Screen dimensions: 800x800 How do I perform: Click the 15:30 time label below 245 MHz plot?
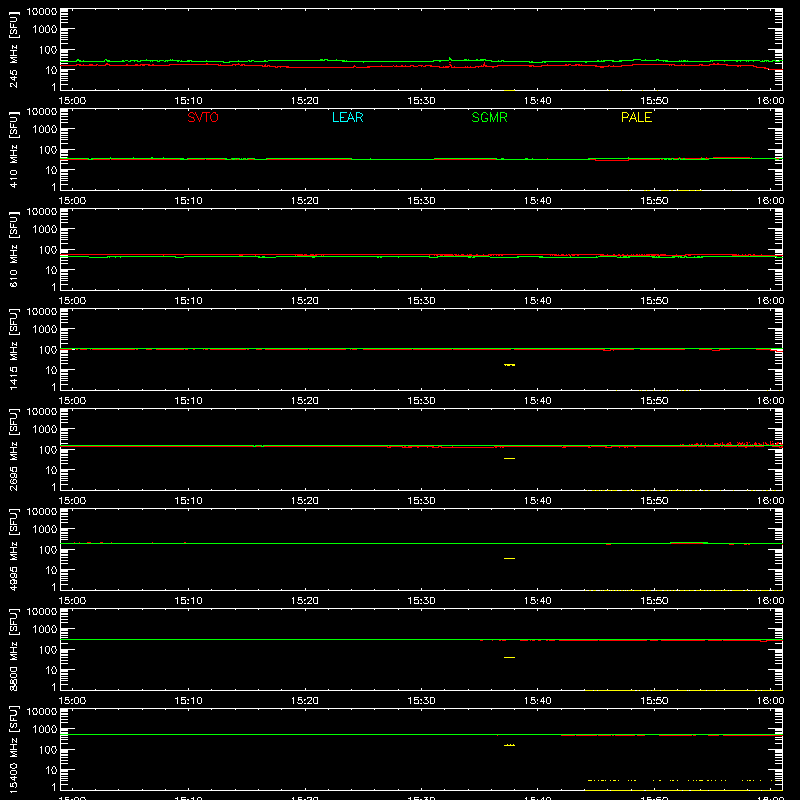click(421, 101)
